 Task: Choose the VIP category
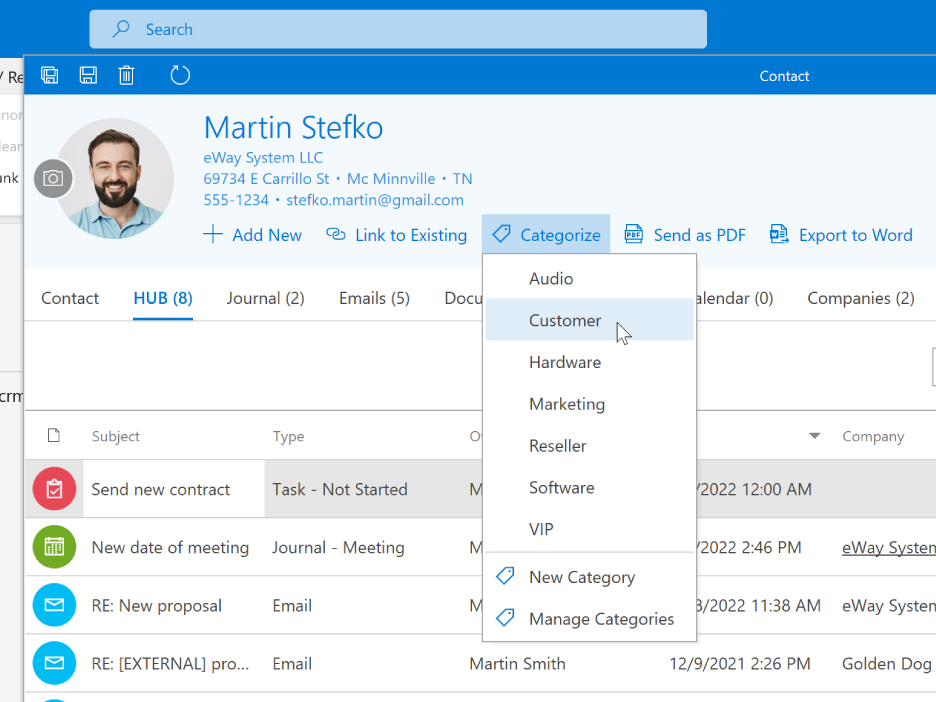point(589,529)
